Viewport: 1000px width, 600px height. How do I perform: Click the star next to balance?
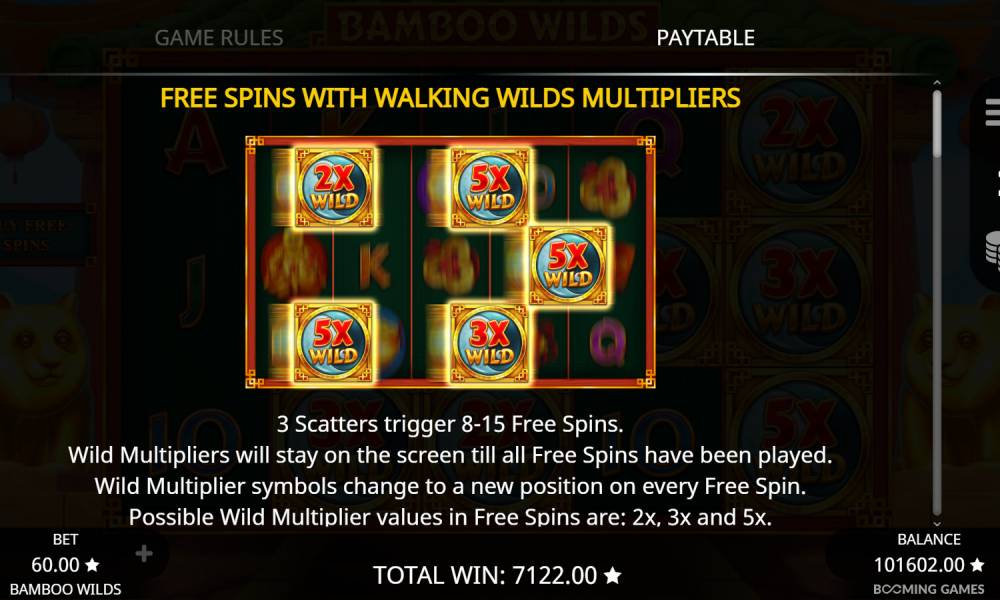click(x=977, y=565)
